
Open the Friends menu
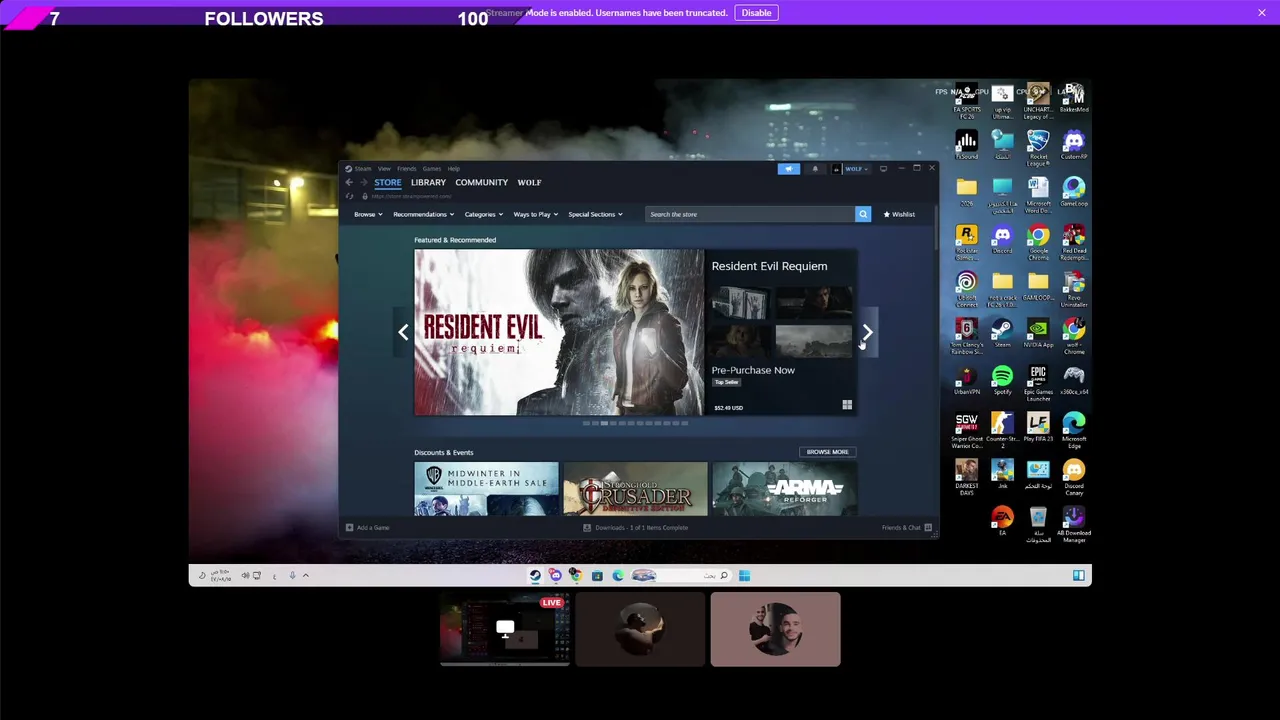(x=406, y=169)
